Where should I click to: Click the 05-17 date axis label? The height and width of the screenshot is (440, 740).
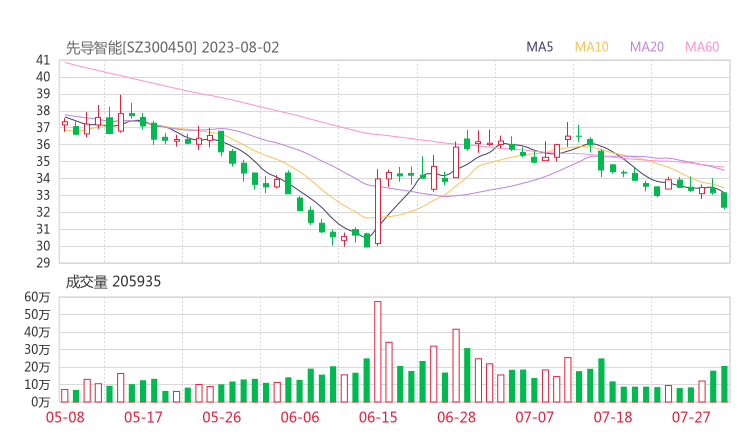click(x=143, y=417)
